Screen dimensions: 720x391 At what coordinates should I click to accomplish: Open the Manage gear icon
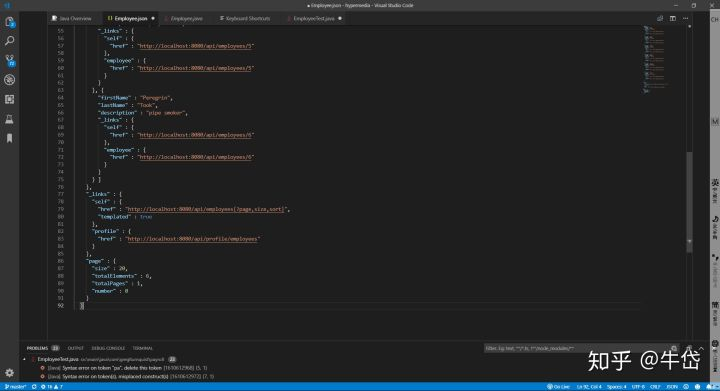pyautogui.click(x=9, y=373)
